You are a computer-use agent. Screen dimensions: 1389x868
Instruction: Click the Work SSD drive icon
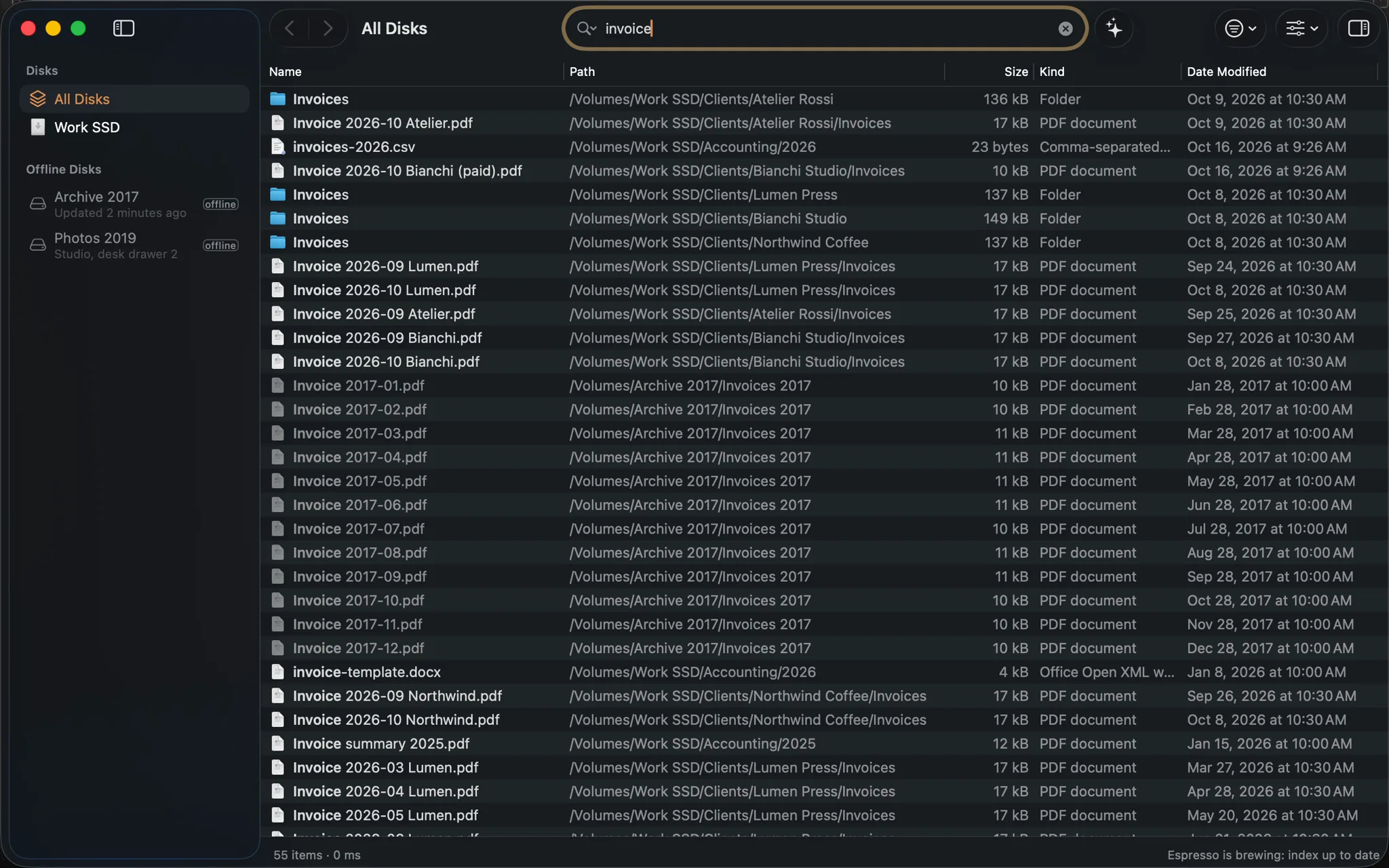38,127
